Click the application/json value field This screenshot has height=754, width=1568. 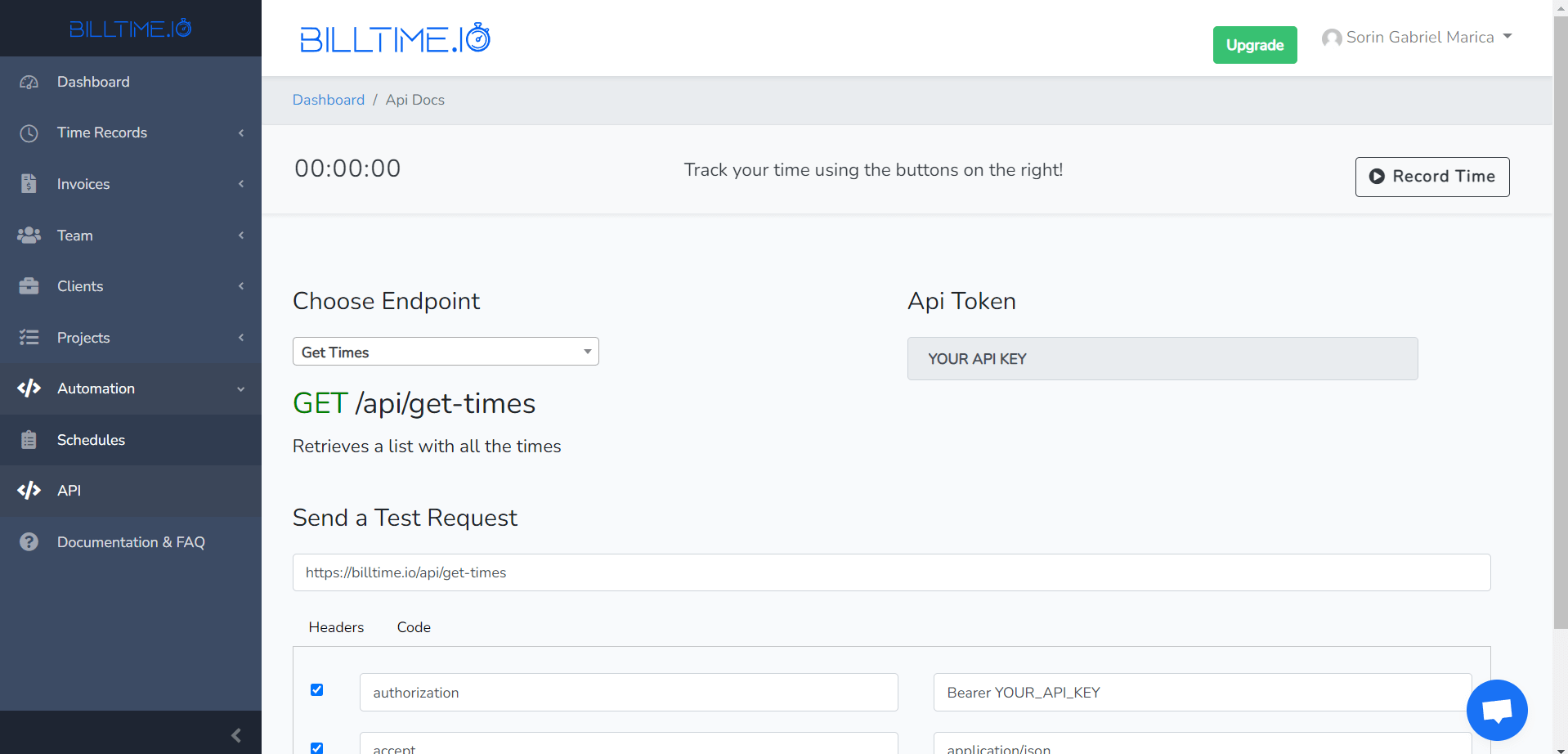(1203, 743)
